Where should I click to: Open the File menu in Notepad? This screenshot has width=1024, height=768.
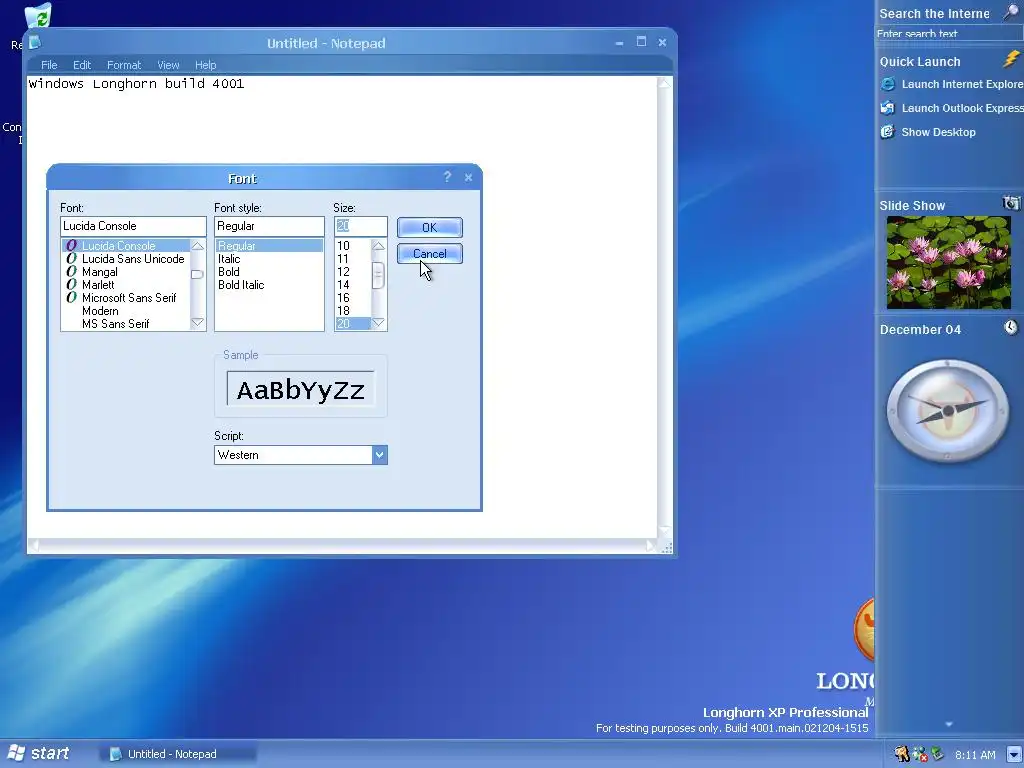tap(49, 65)
